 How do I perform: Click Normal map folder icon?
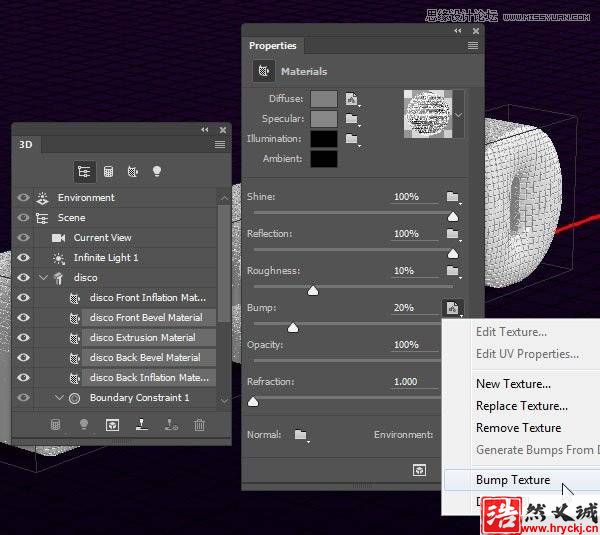pos(301,435)
